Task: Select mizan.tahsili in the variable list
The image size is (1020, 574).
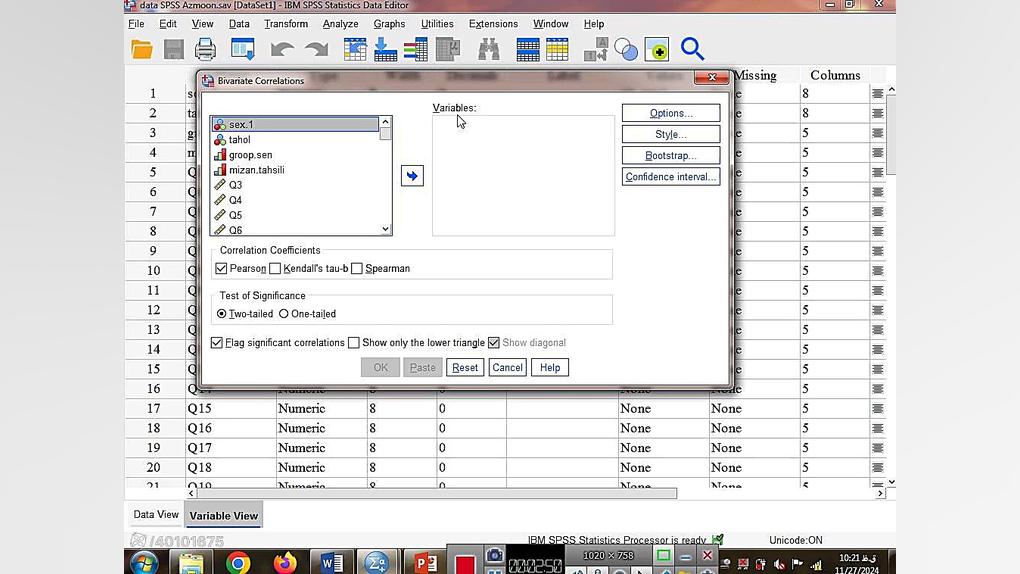Action: click(295, 170)
